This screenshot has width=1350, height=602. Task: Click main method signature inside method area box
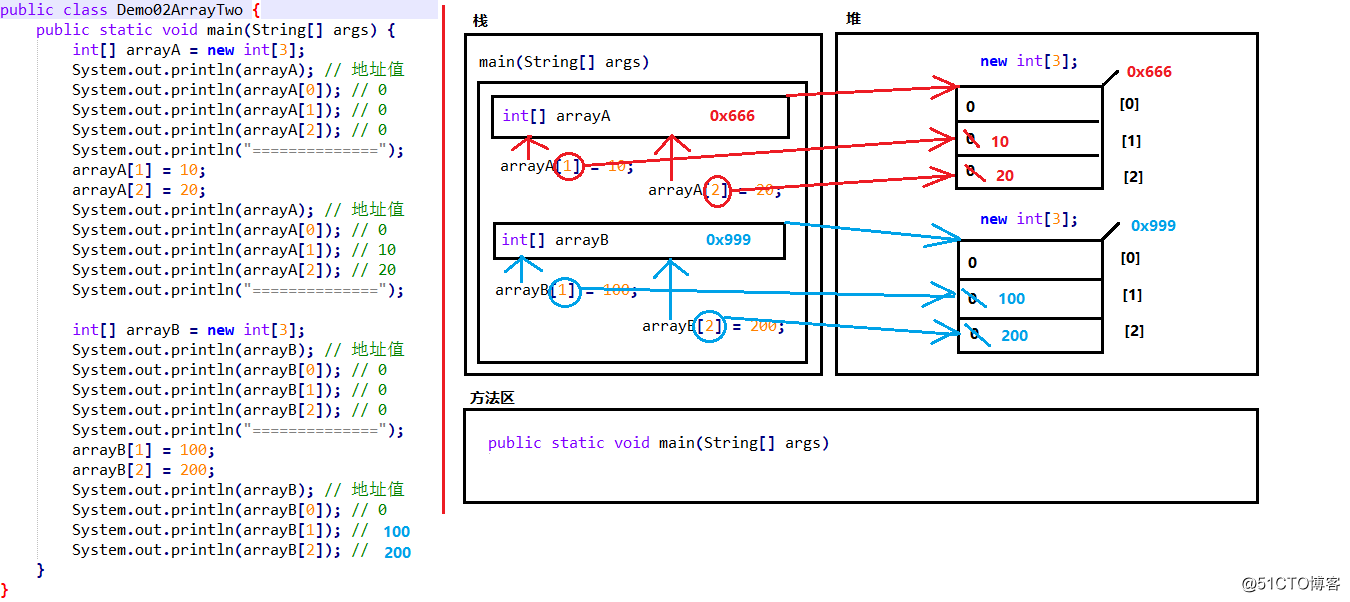pos(658,443)
